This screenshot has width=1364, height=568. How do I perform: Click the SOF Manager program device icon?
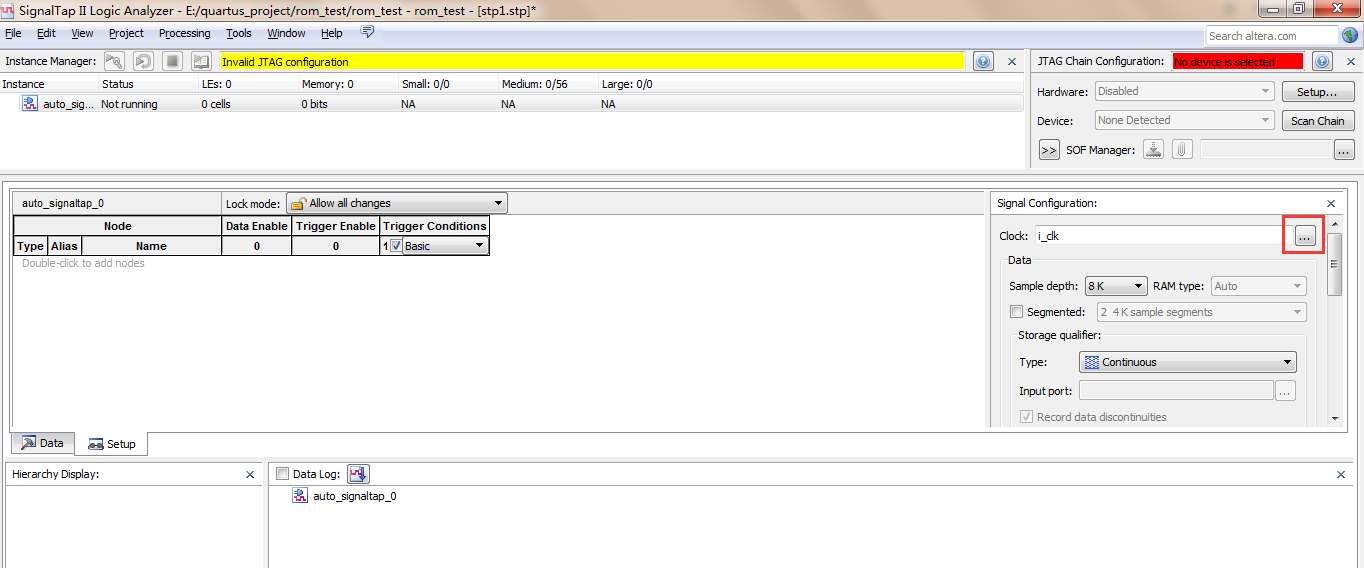point(1154,149)
